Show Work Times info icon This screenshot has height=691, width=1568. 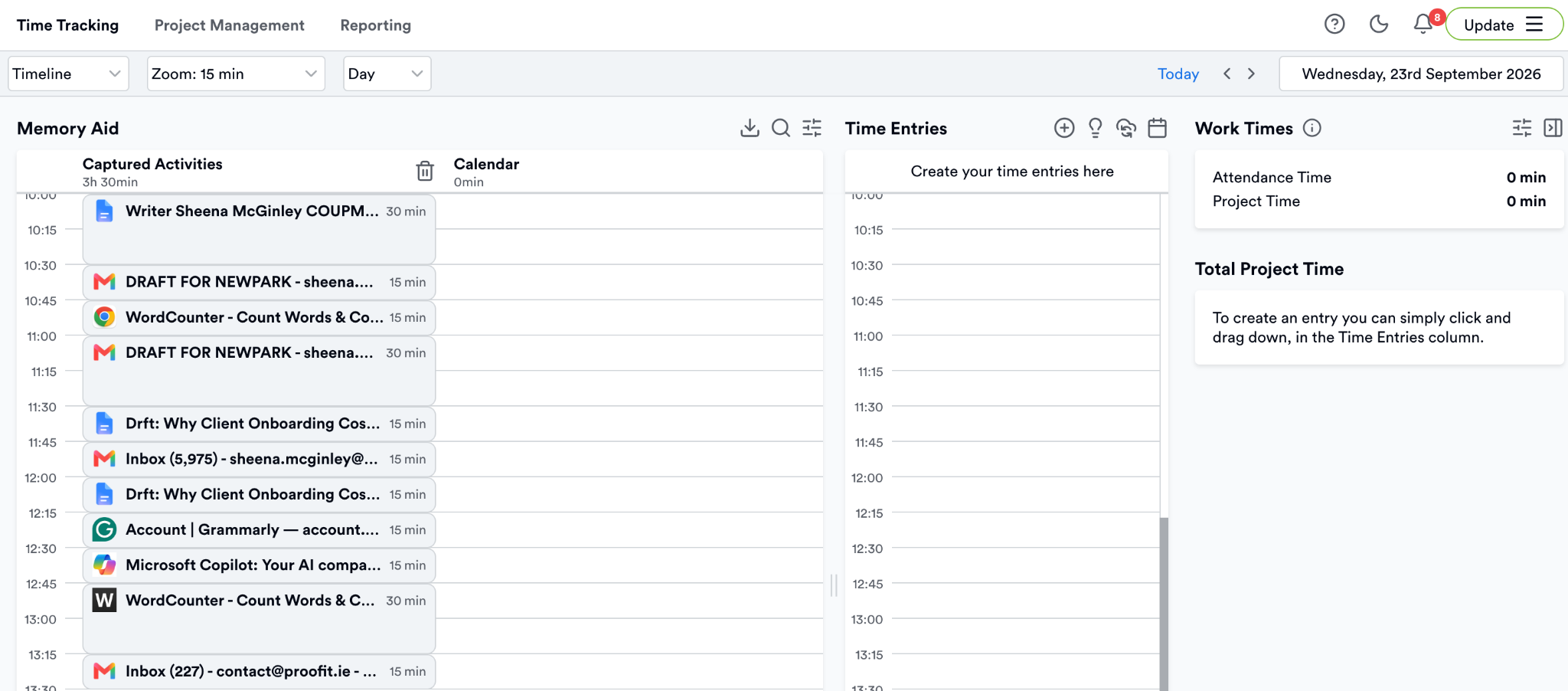point(1312,128)
